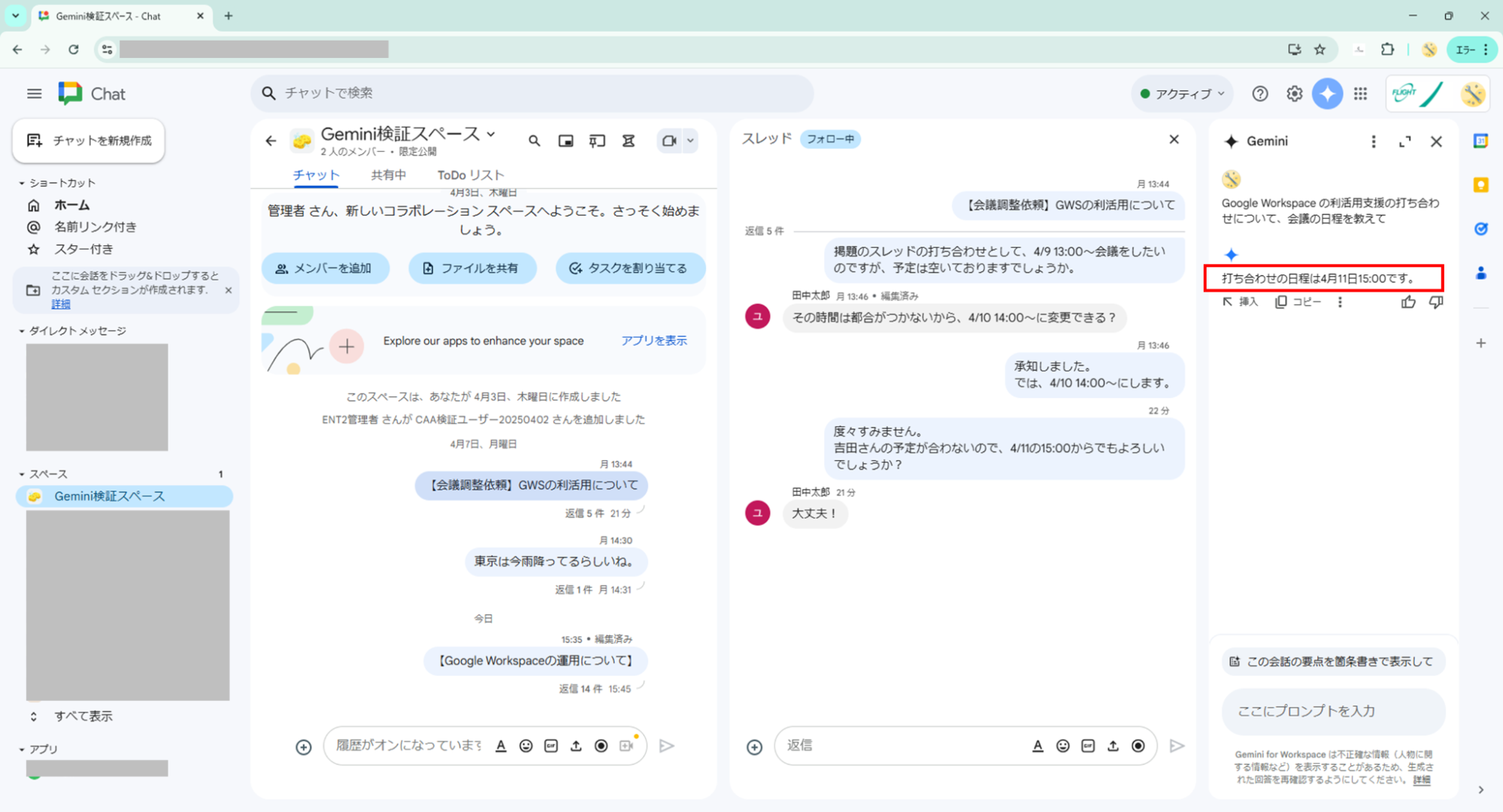Open the main menu hamburger icon

[34, 94]
